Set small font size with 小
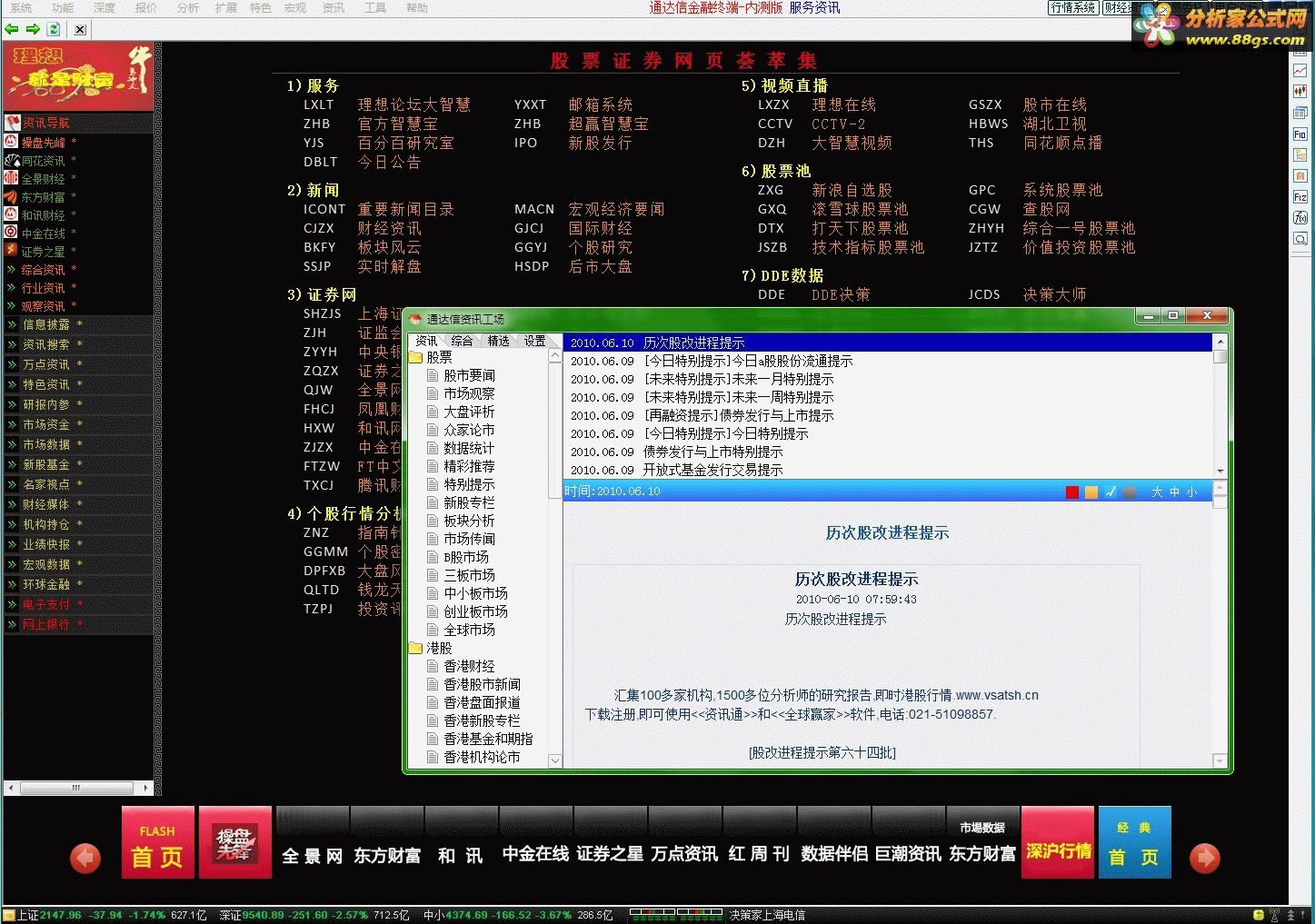The width and height of the screenshot is (1315, 924). pos(1191,492)
